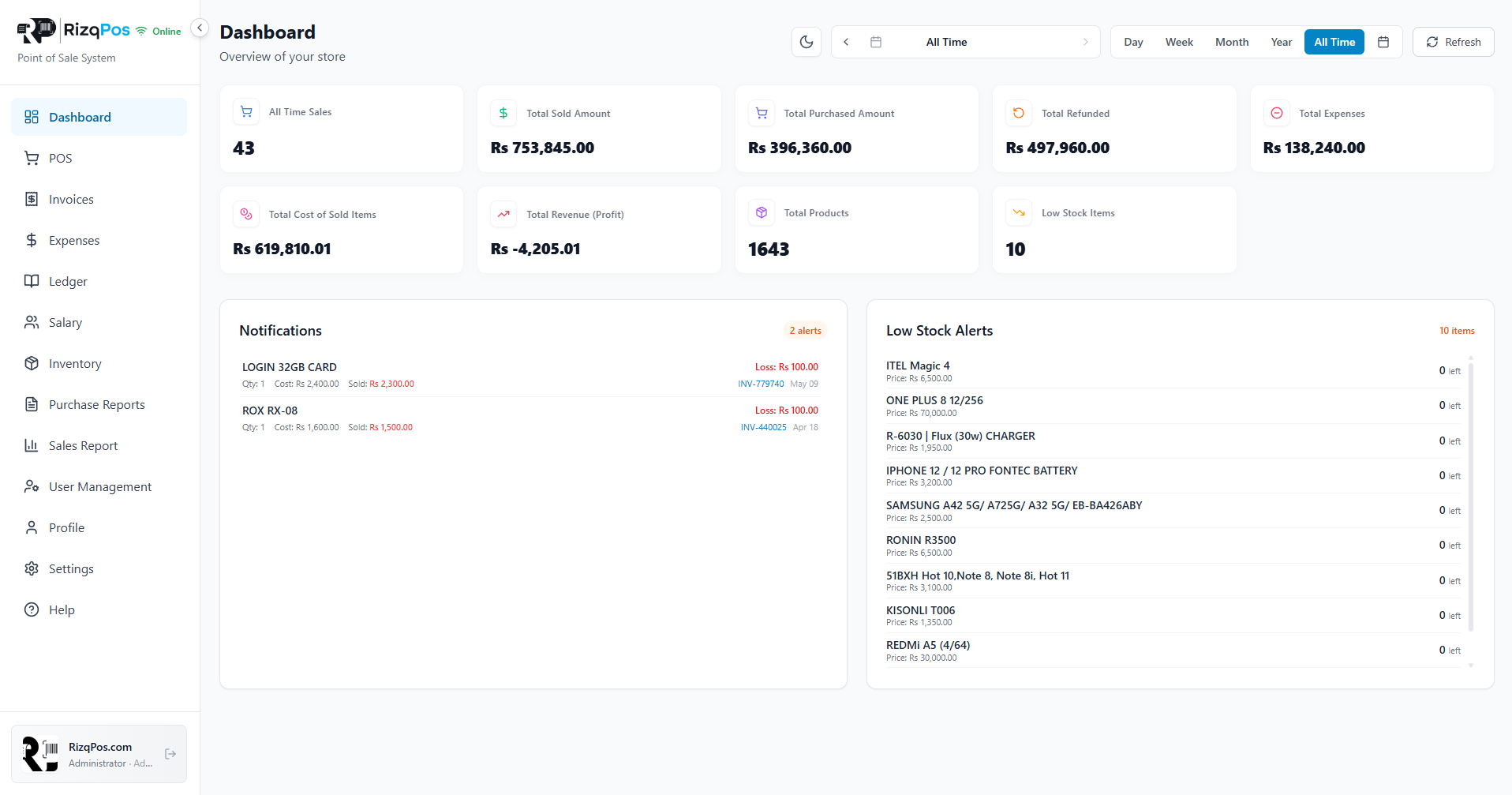Screen dimensions: 1512x795
Task: Click the Total Revenue trending icon
Action: click(503, 214)
